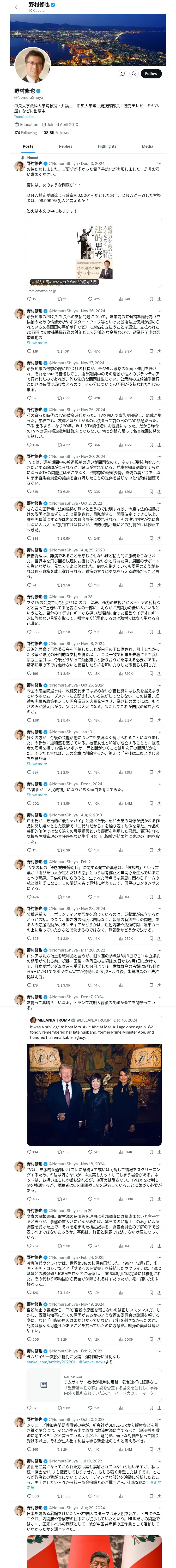Select the Highlights tab
This screenshot has height=1568, width=176.
pyautogui.click(x=107, y=146)
